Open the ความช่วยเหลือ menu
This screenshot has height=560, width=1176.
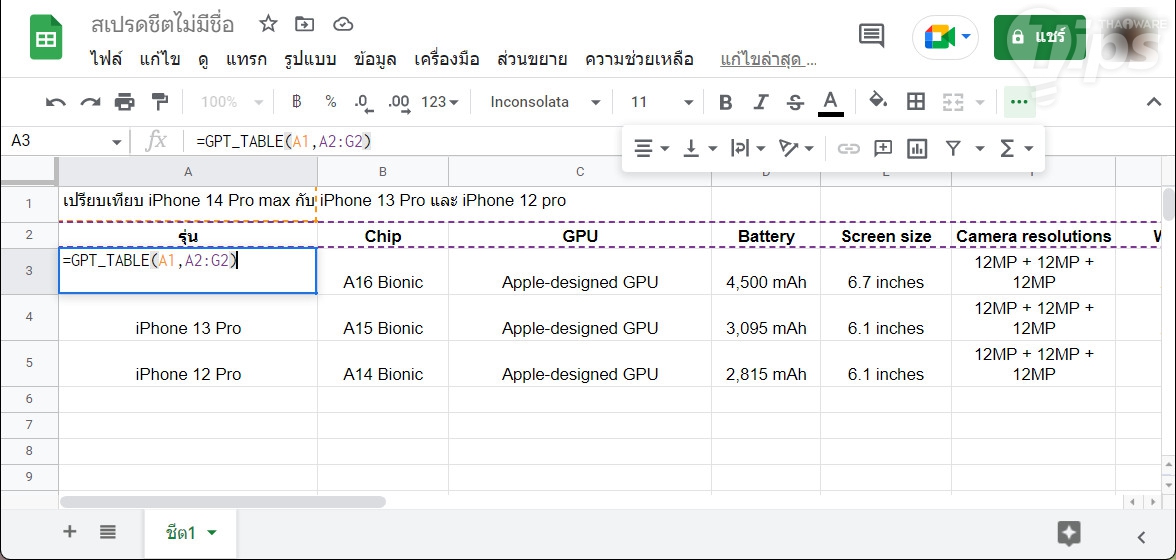point(639,59)
